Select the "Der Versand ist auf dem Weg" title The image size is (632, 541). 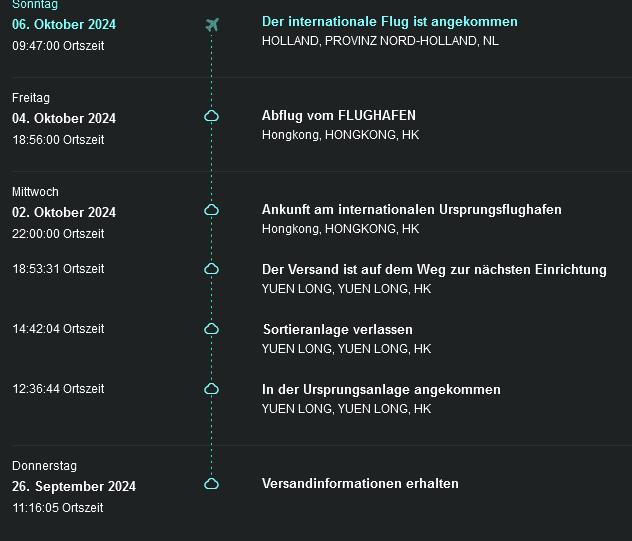pyautogui.click(x=434, y=269)
